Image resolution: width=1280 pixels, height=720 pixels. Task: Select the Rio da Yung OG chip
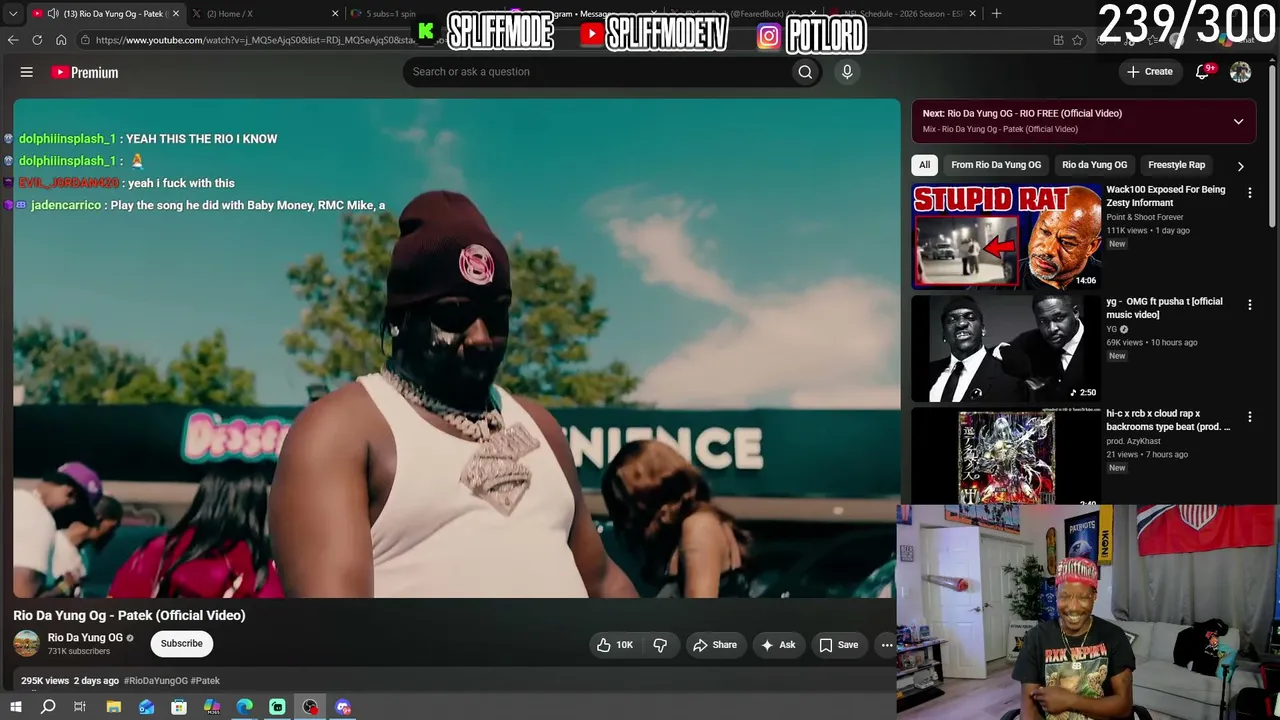(x=1094, y=165)
